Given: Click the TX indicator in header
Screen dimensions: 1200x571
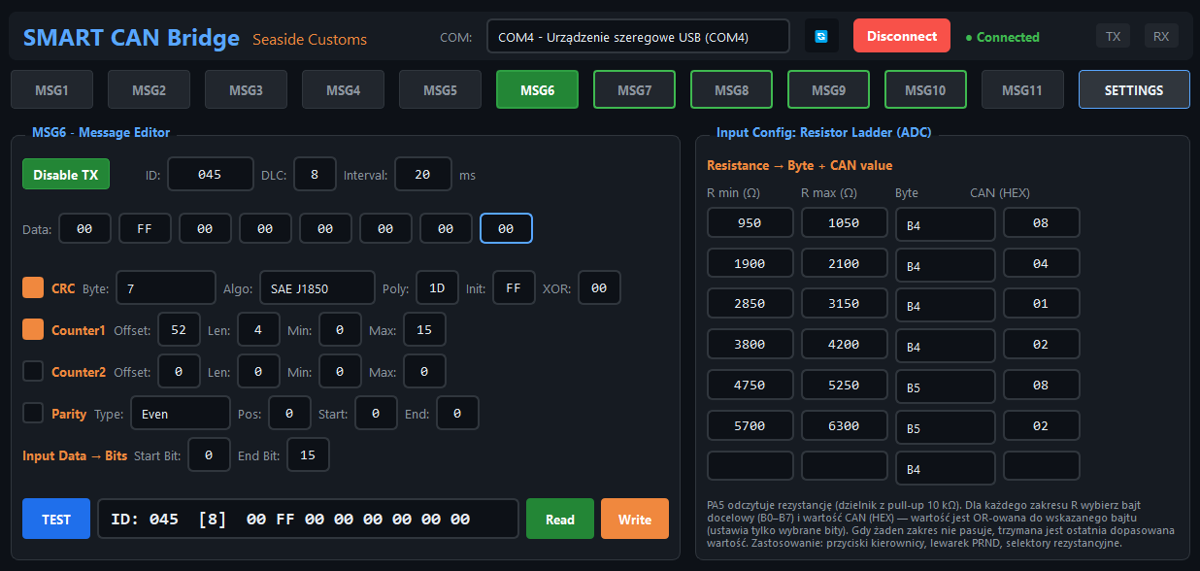Looking at the screenshot, I should [1113, 36].
